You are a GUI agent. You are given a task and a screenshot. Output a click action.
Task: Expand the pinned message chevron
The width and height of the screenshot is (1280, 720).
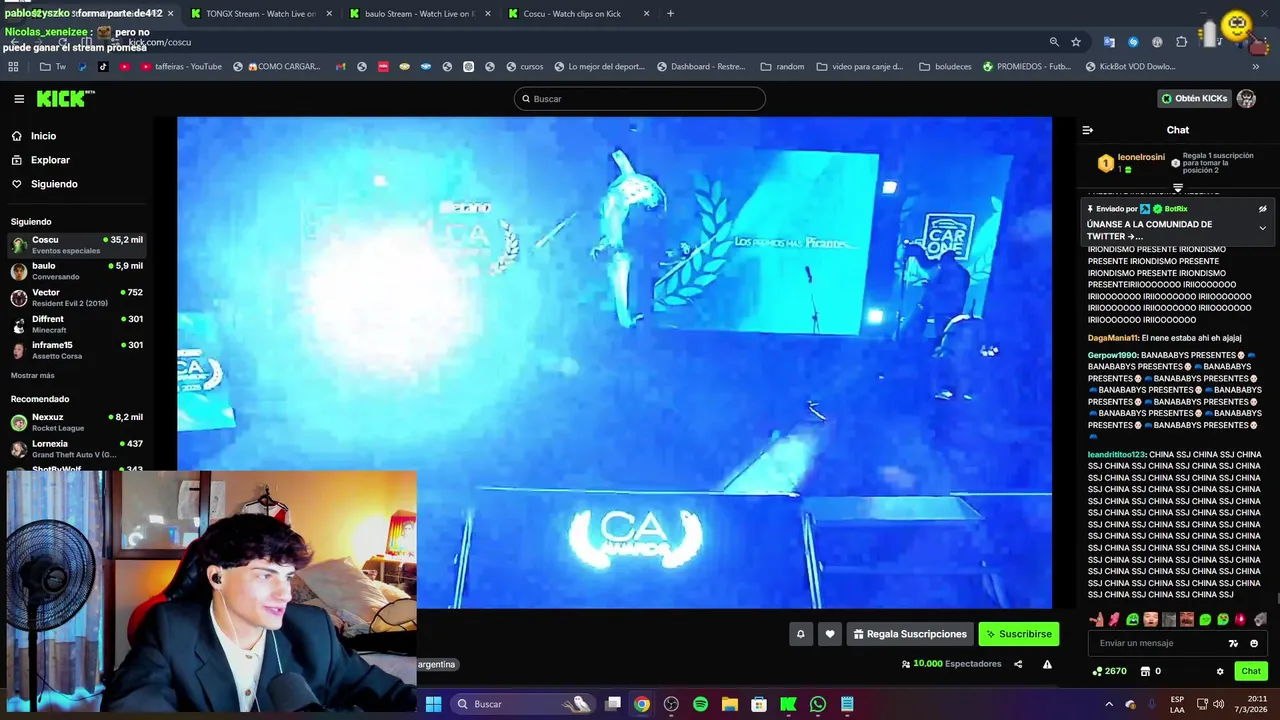[1262, 228]
